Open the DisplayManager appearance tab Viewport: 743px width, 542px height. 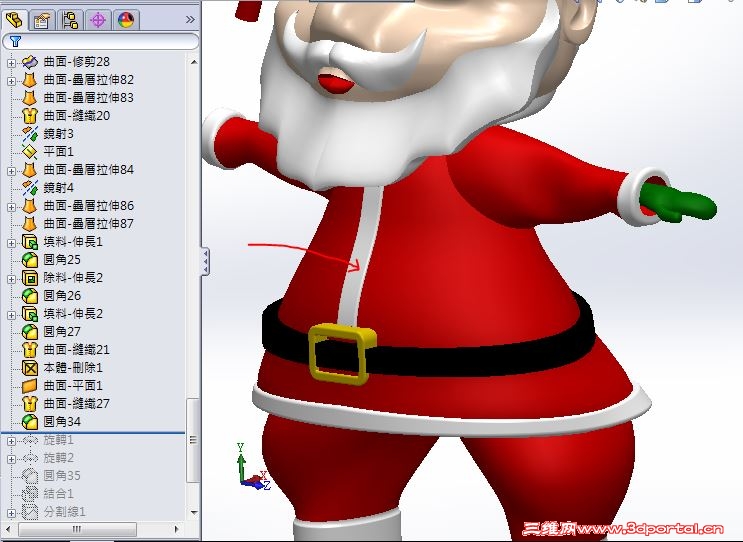(x=126, y=20)
